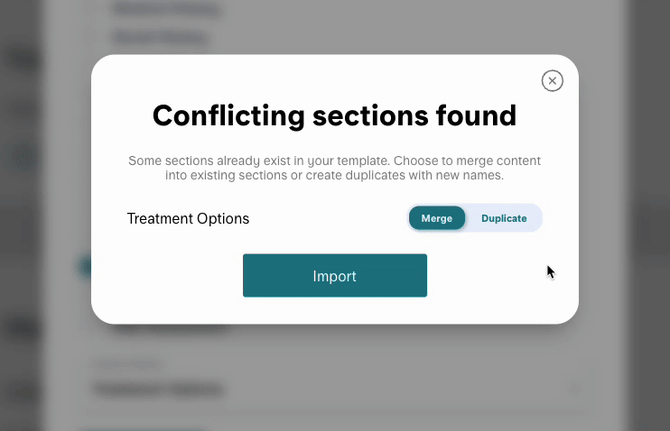Click the Import button
The width and height of the screenshot is (670, 431).
(x=334, y=276)
